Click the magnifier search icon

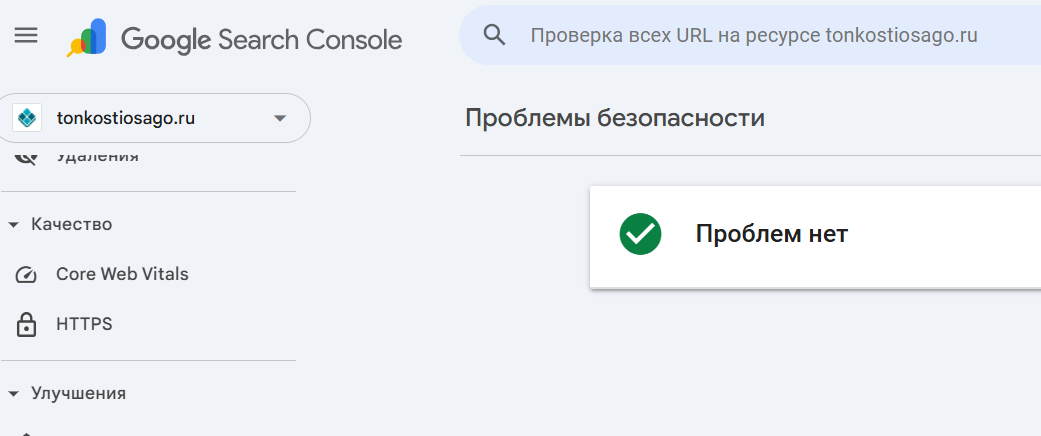[x=495, y=35]
